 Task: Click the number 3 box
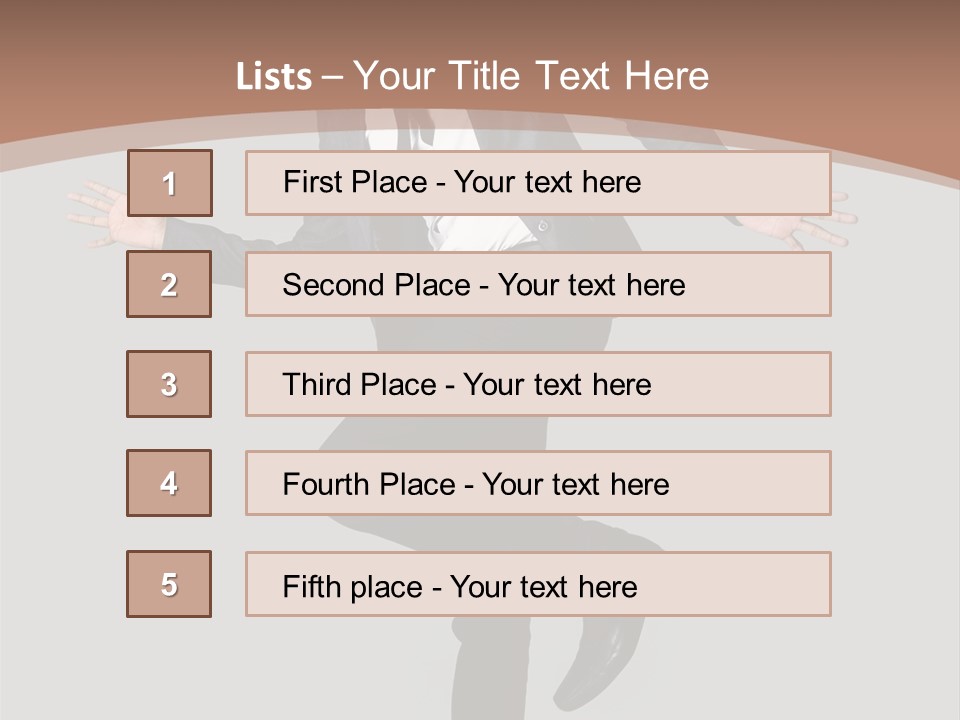coord(169,384)
